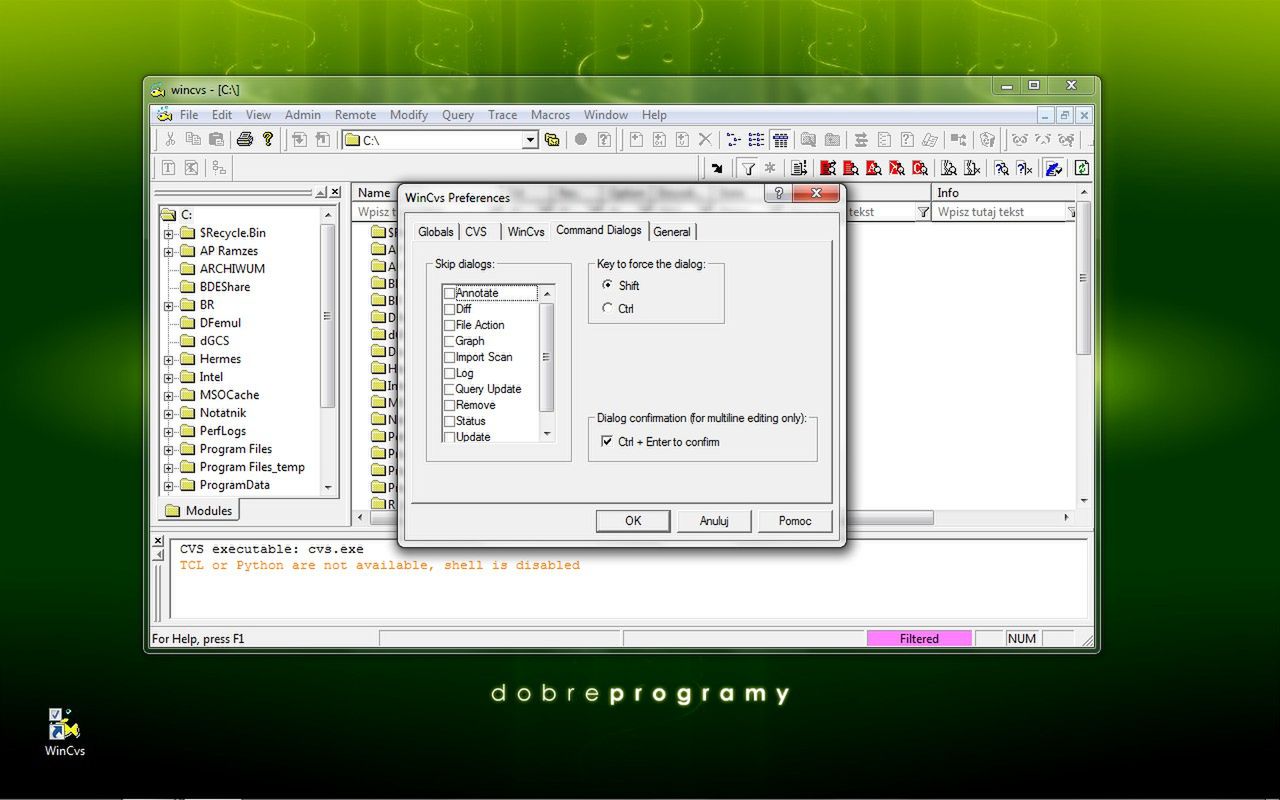Tick the Query Update checkbox
This screenshot has width=1280, height=800.
449,389
